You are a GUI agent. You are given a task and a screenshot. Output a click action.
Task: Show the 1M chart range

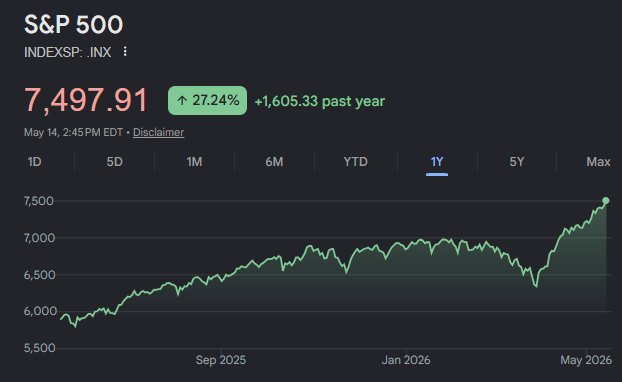pos(194,162)
